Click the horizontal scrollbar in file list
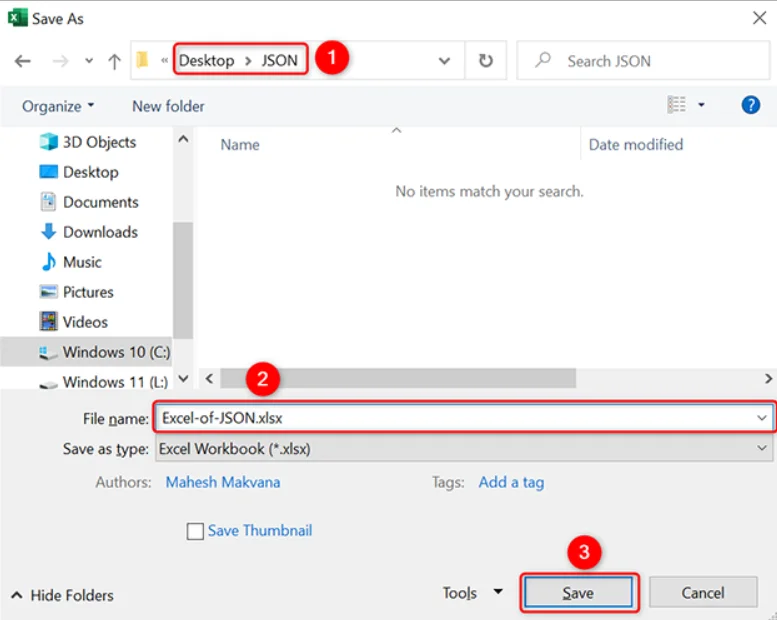This screenshot has height=620, width=777. click(x=398, y=379)
